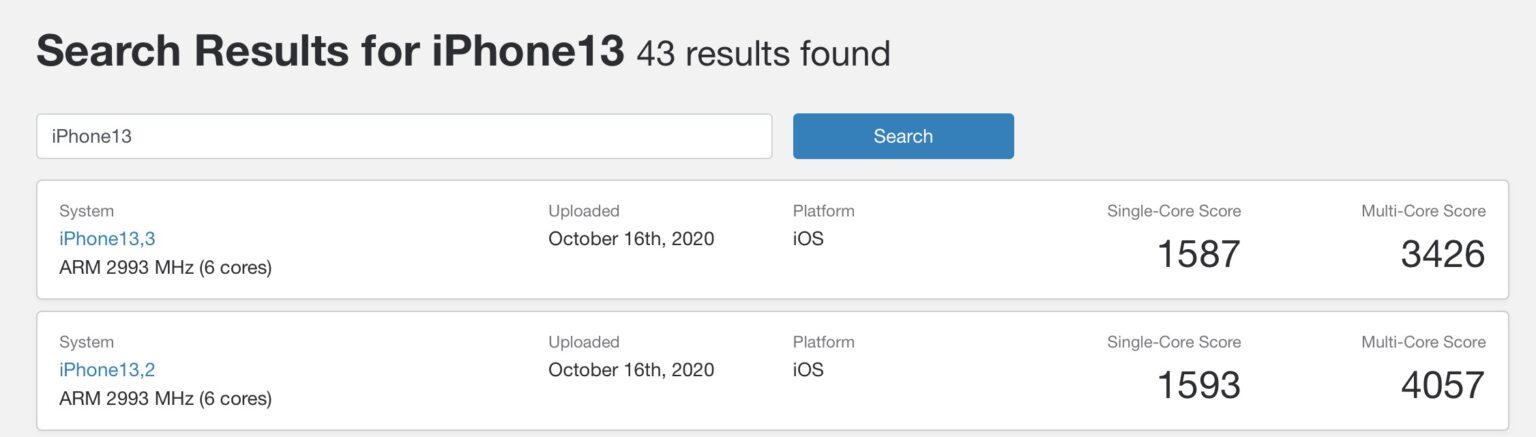The height and width of the screenshot is (437, 1536).
Task: Click the Multi-Core Score label in second result
Action: 1423,342
